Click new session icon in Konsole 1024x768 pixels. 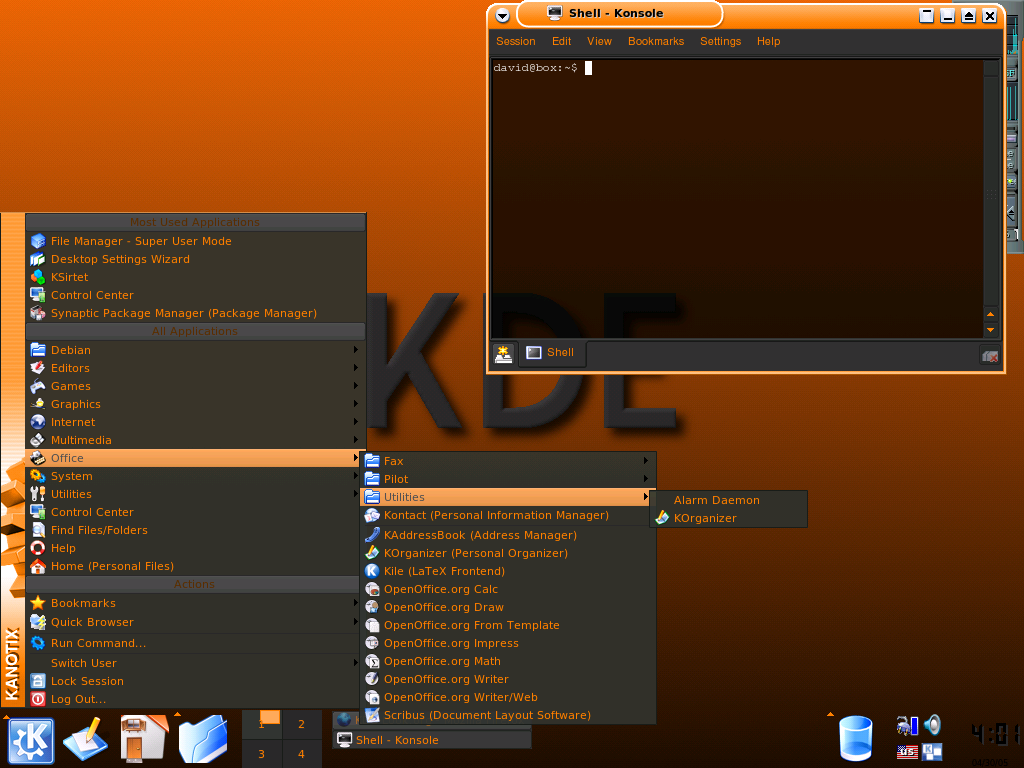(x=503, y=353)
